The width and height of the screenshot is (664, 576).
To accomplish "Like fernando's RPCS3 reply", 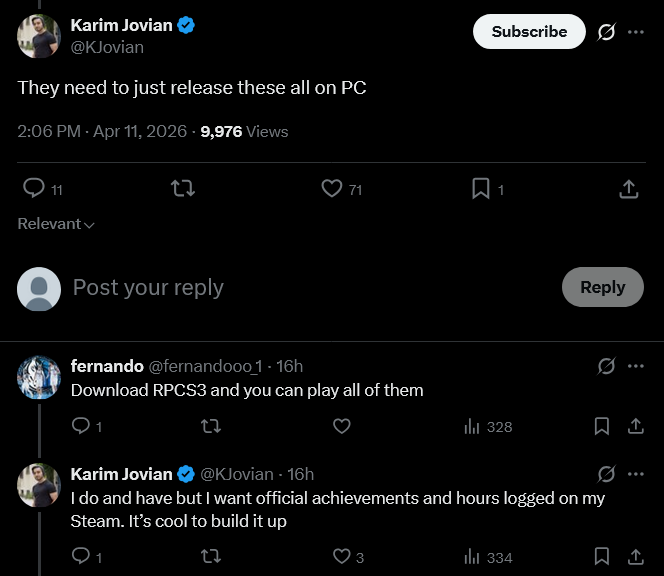I will [341, 426].
